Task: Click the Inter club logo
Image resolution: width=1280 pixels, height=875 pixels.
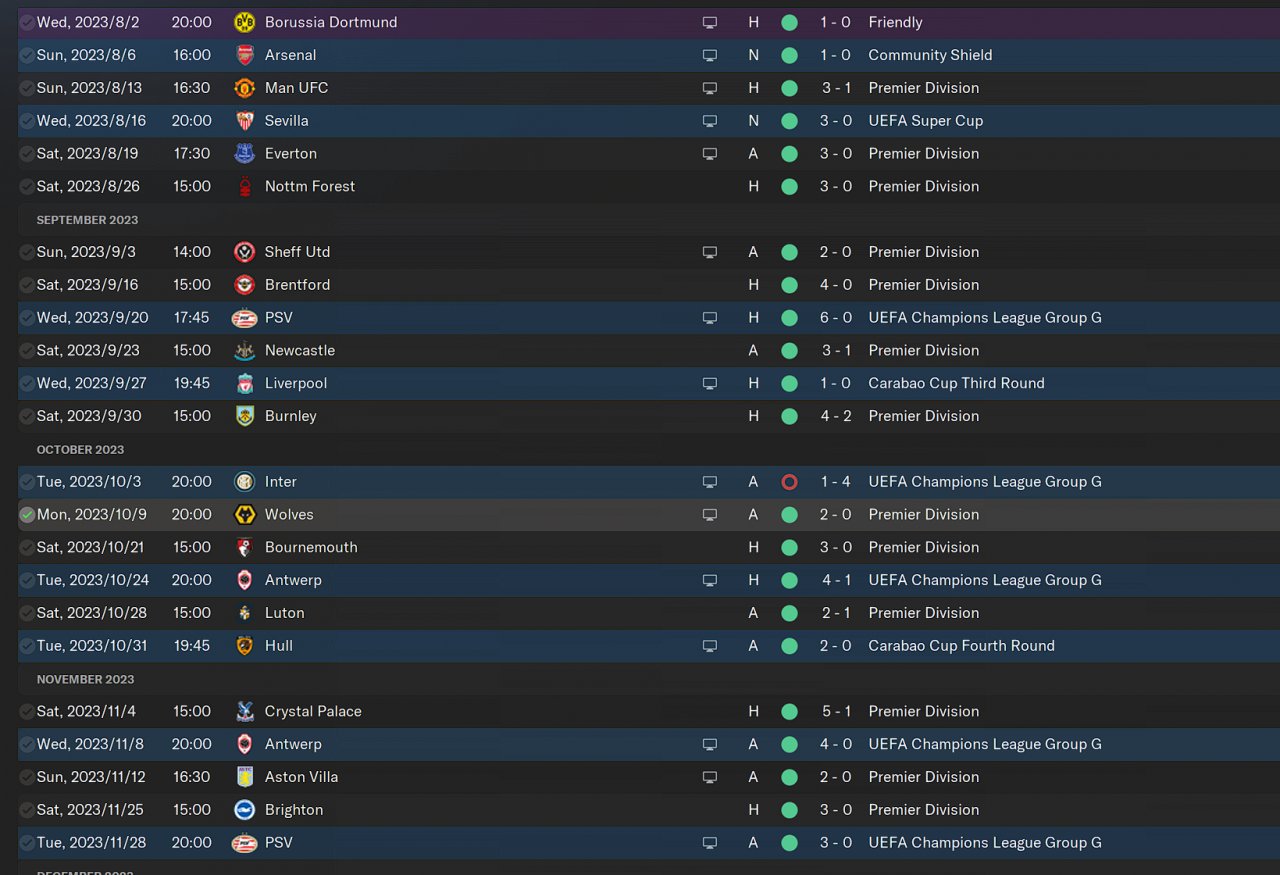Action: click(244, 482)
